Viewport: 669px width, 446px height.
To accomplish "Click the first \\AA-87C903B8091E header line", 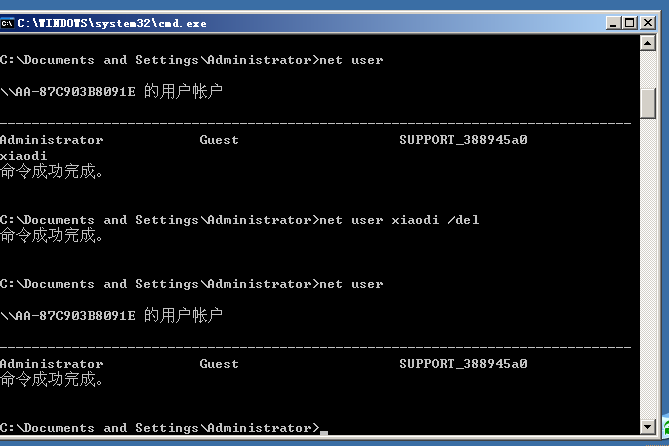I will (68, 92).
